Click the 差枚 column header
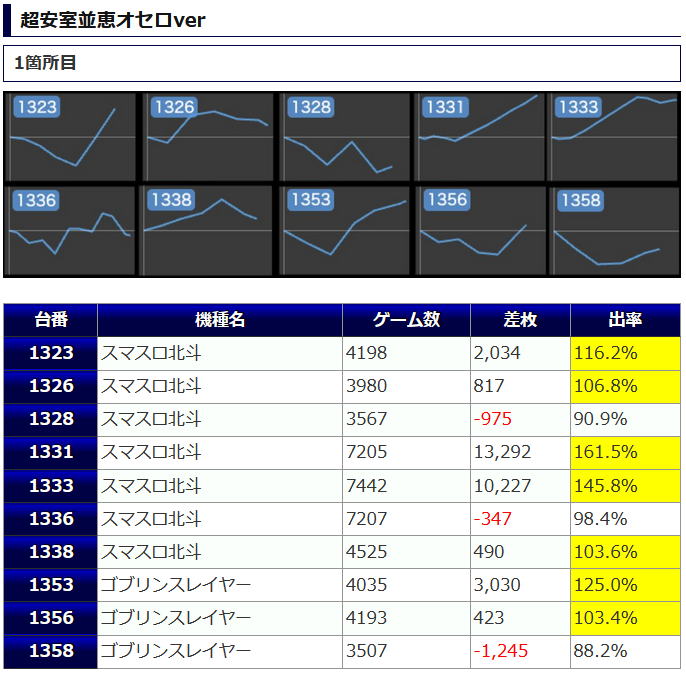Image resolution: width=686 pixels, height=673 pixels. [x=520, y=320]
